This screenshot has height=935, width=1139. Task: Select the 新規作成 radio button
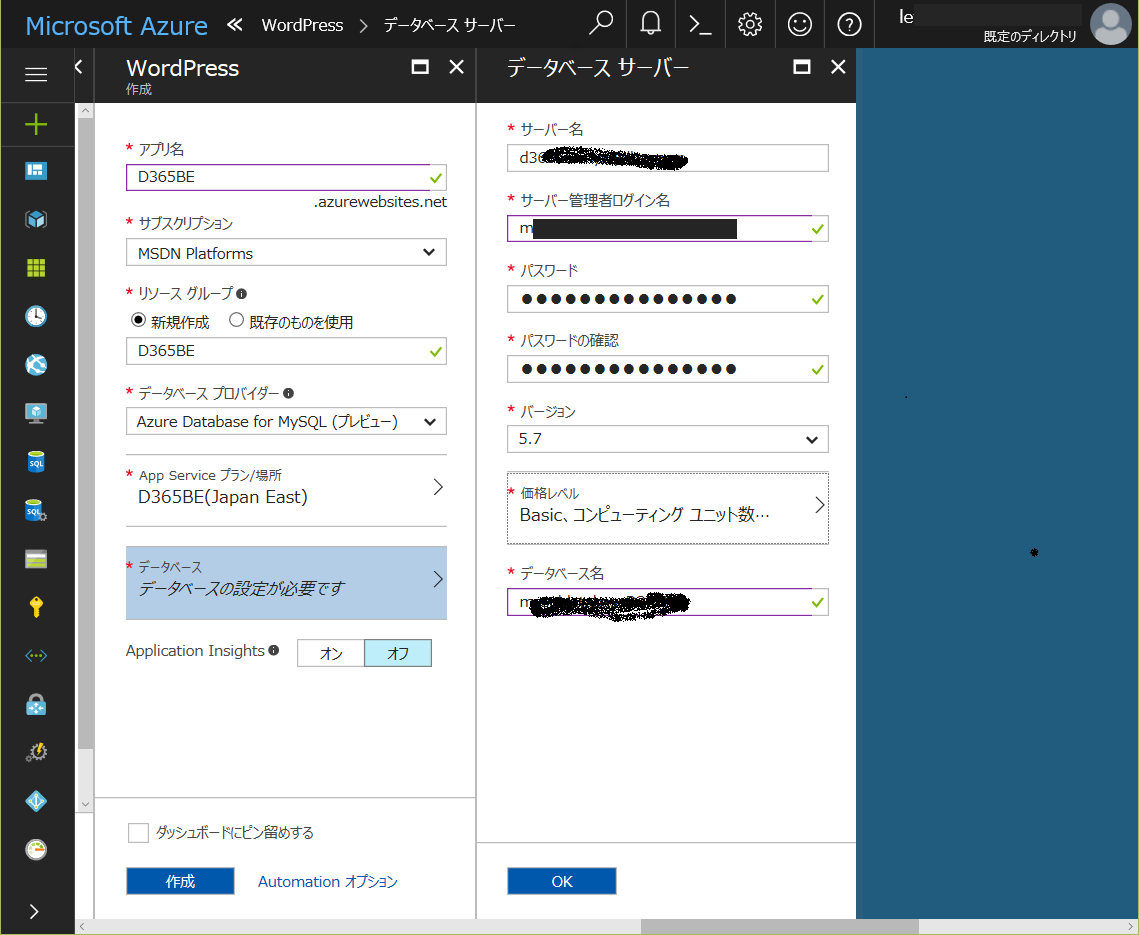click(x=138, y=320)
